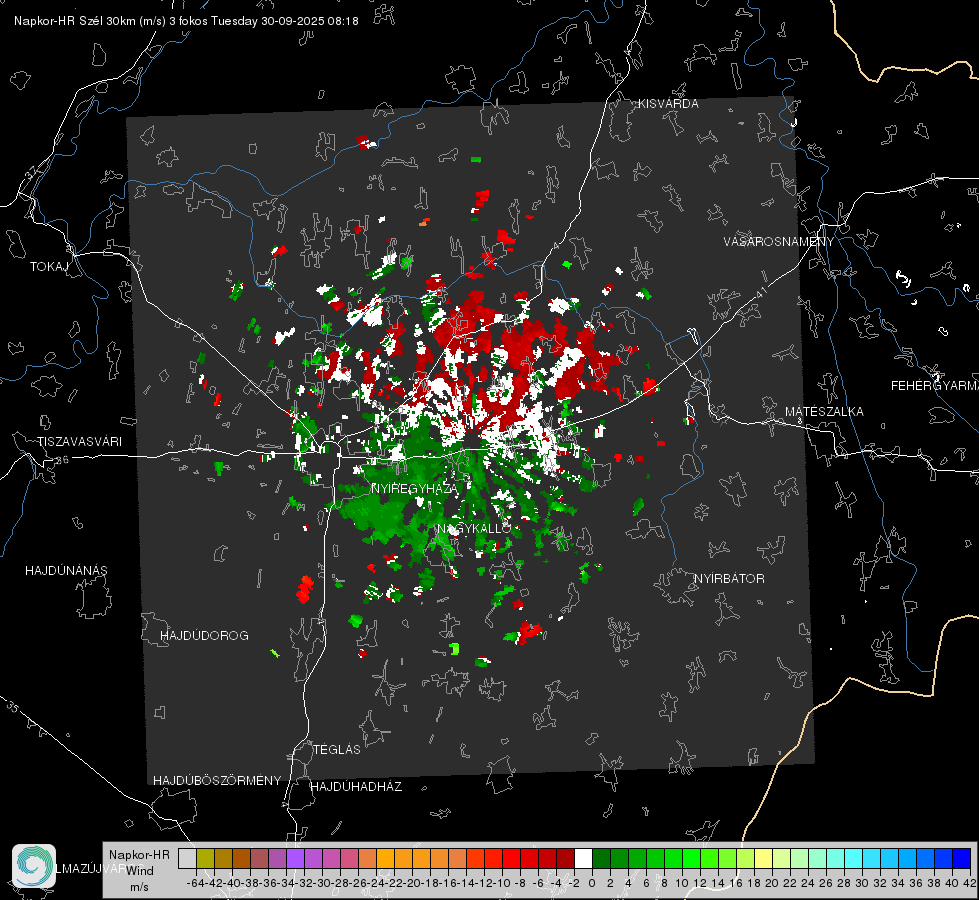Image resolution: width=979 pixels, height=900 pixels.
Task: Select the pale yellow swatch in the legend
Action: pos(763,859)
